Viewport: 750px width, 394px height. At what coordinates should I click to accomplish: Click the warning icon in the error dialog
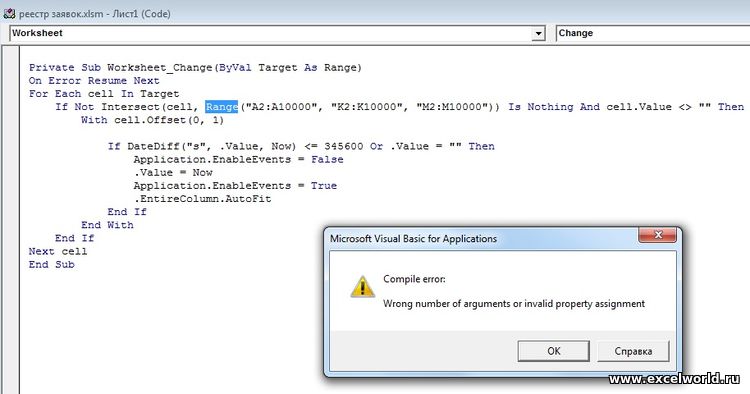(363, 287)
